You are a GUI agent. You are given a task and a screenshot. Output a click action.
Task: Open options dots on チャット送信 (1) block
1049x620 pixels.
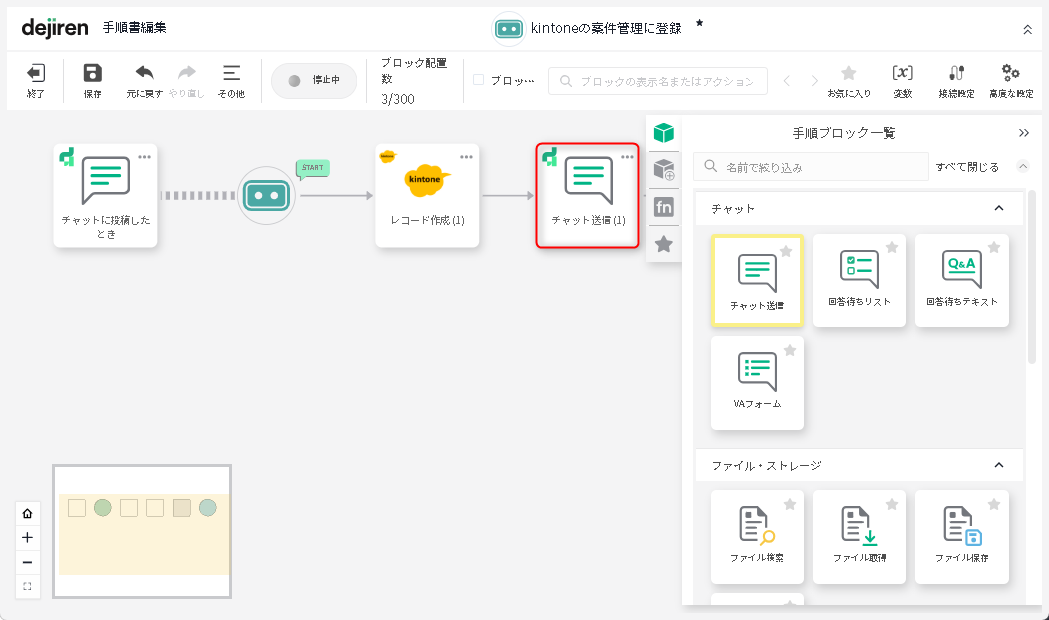pyautogui.click(x=627, y=157)
